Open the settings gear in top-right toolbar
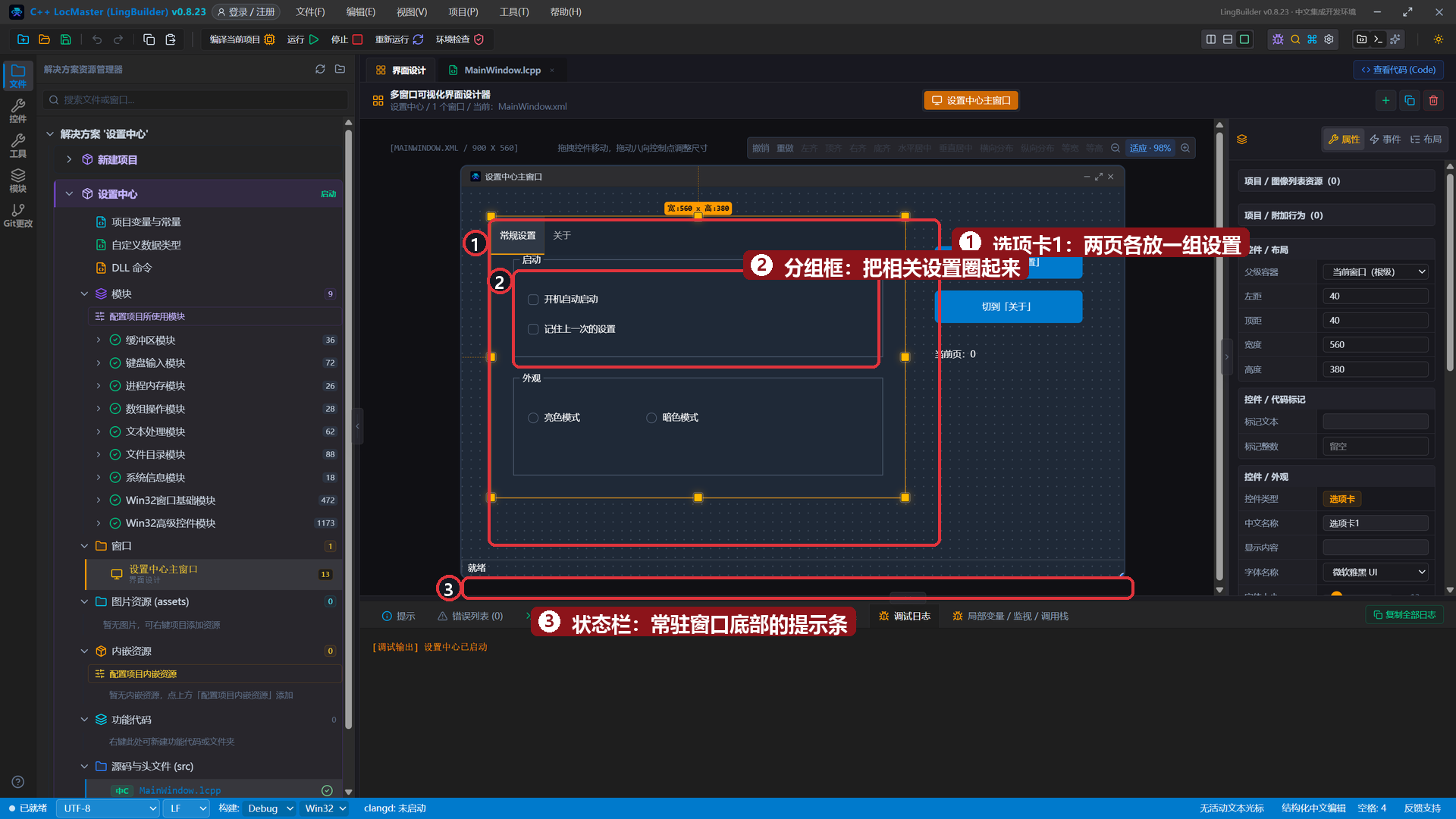 (x=1329, y=39)
